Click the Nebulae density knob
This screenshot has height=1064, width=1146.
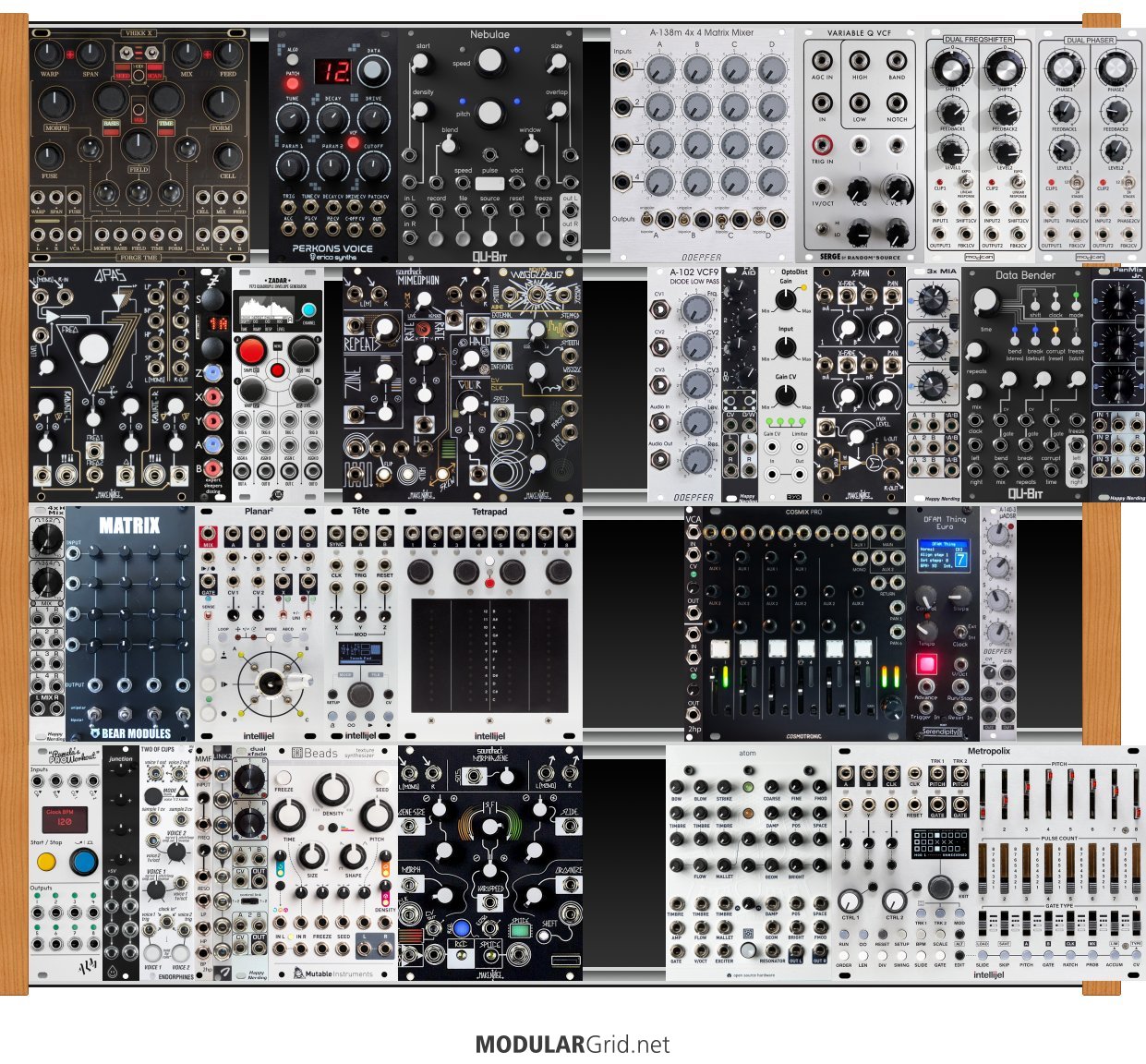(x=422, y=110)
